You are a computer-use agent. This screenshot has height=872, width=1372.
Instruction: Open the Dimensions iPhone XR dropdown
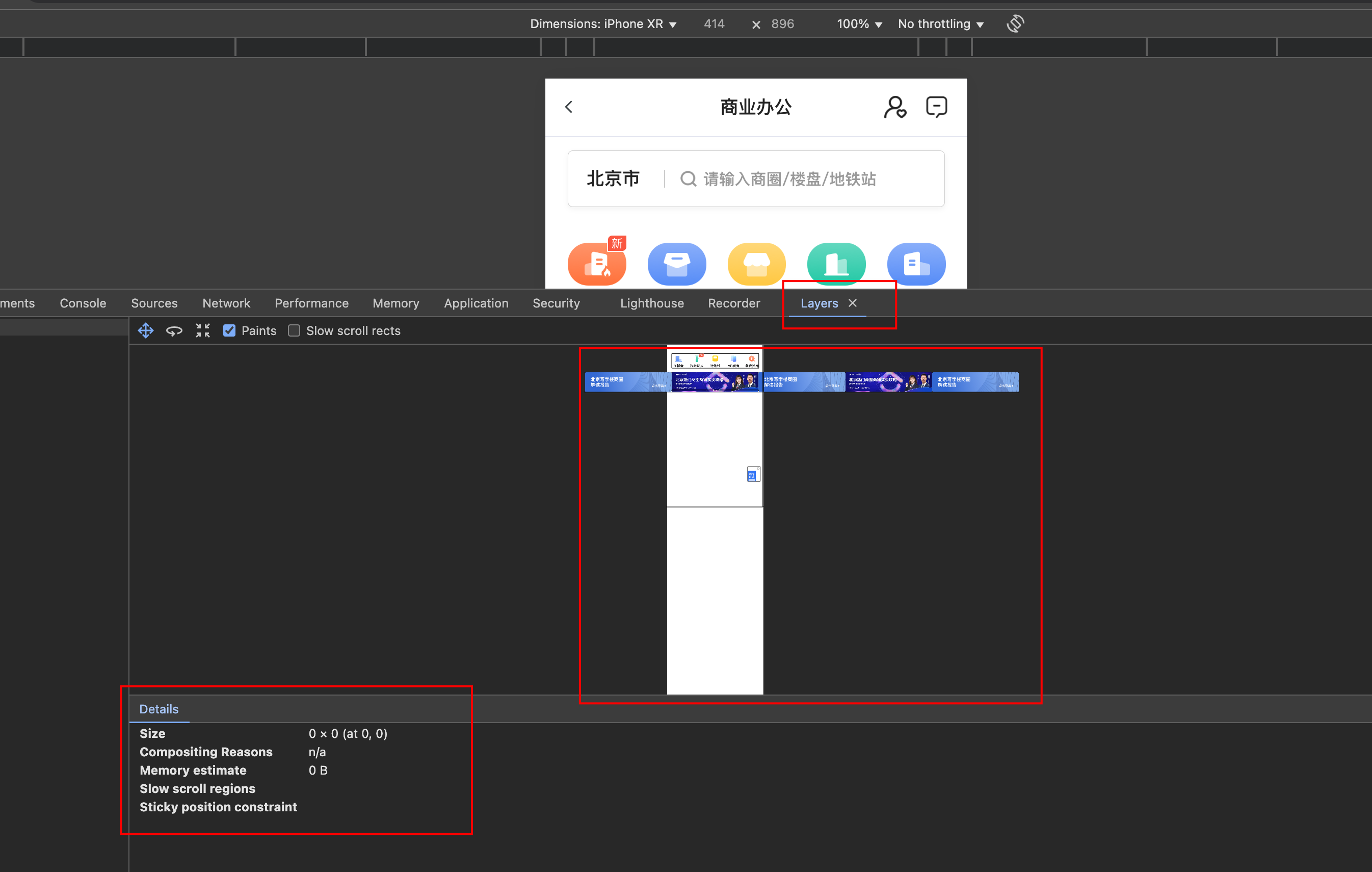point(603,24)
